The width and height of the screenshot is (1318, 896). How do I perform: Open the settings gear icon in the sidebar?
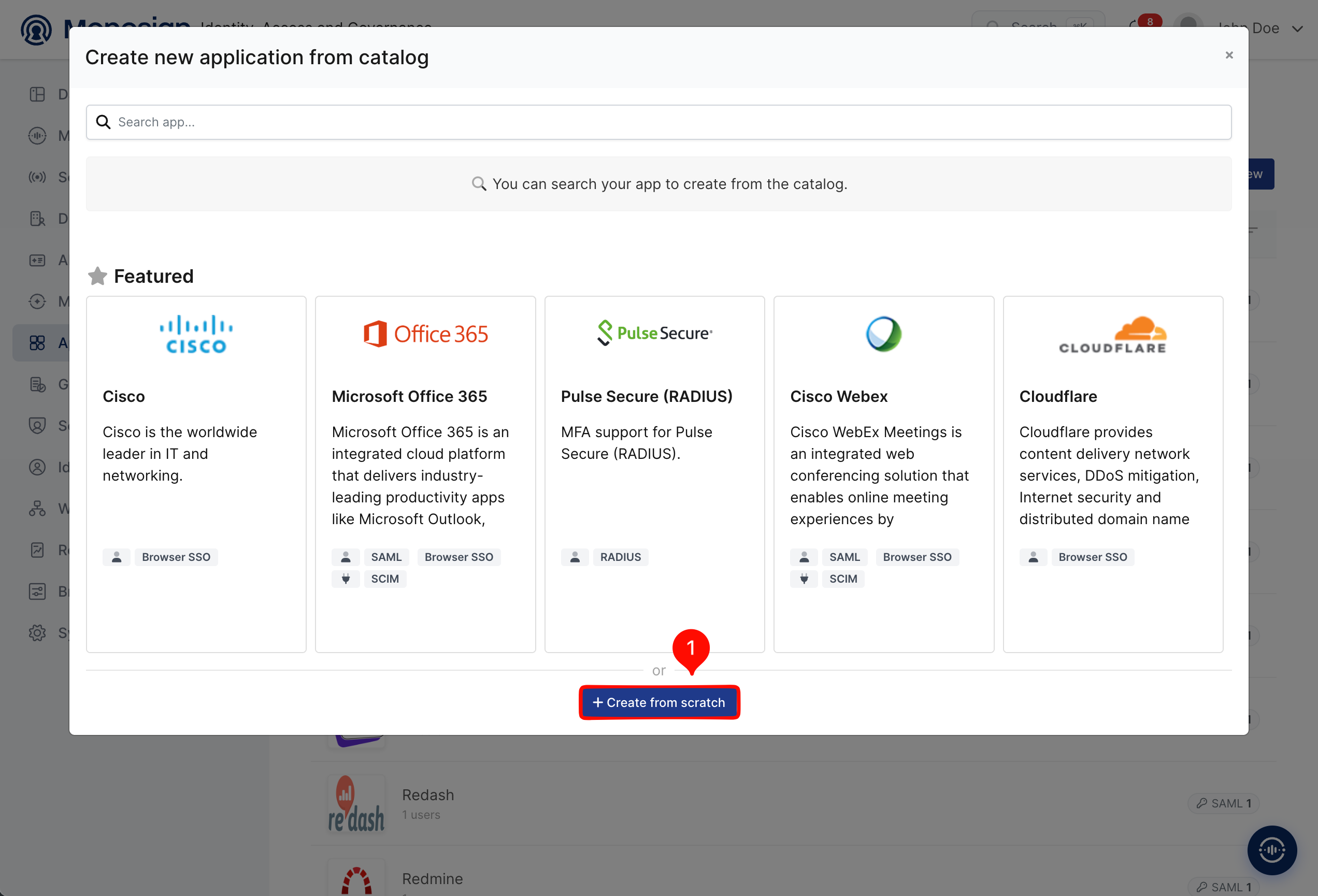coord(37,632)
